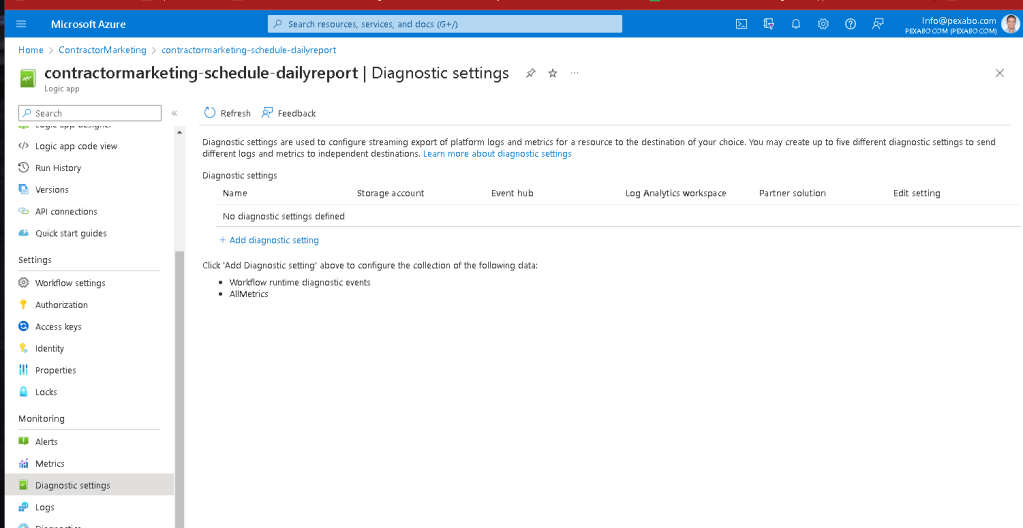Click the sidebar Search field
Screen dimensions: 1023x528
click(x=90, y=113)
